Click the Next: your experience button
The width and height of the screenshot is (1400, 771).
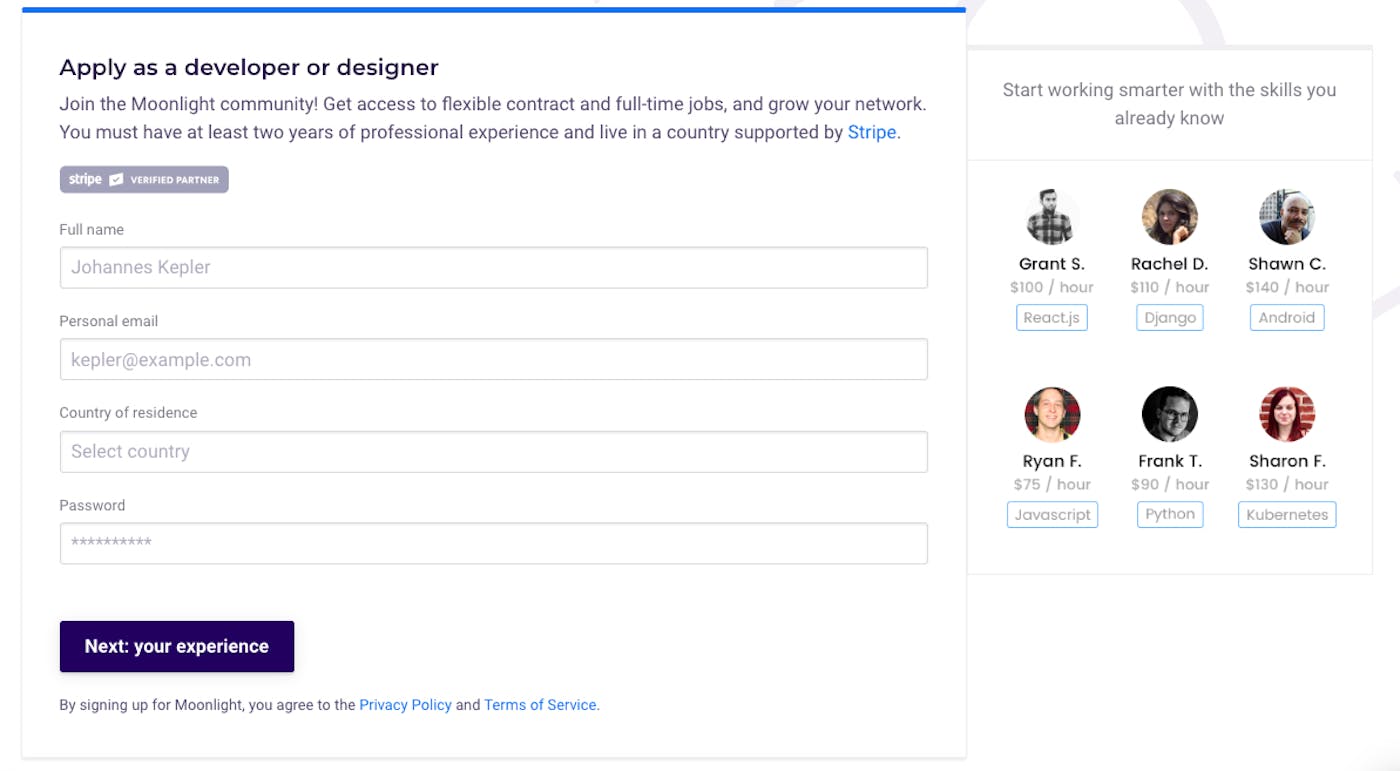tap(177, 646)
